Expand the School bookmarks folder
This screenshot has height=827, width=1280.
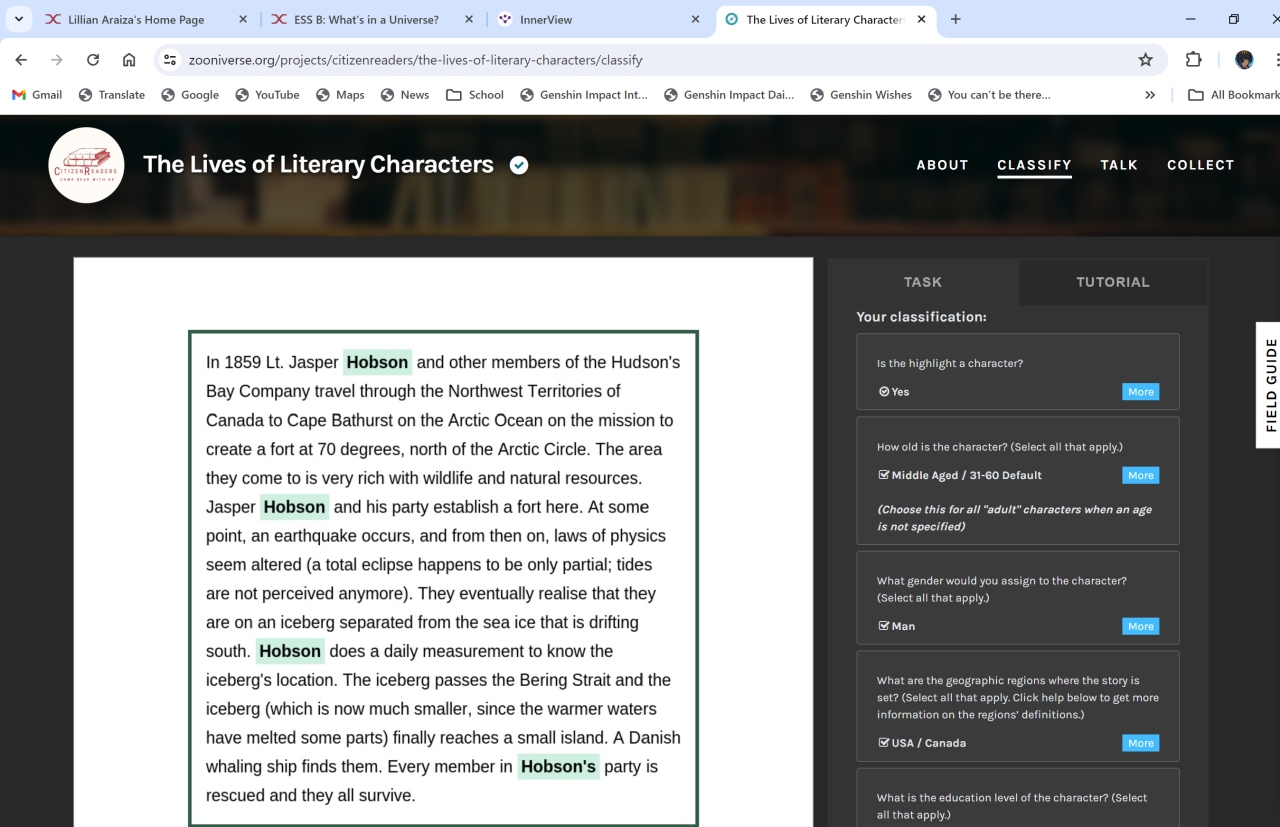pyautogui.click(x=475, y=95)
